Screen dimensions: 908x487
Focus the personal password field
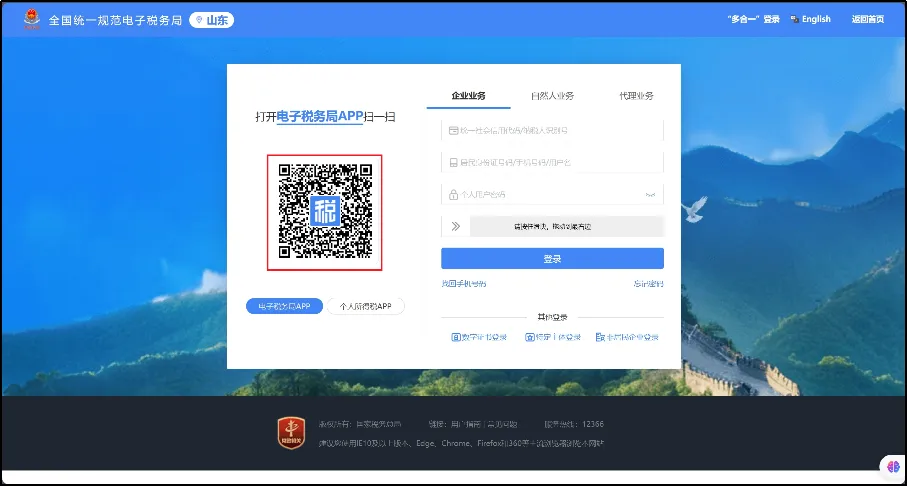tap(552, 195)
